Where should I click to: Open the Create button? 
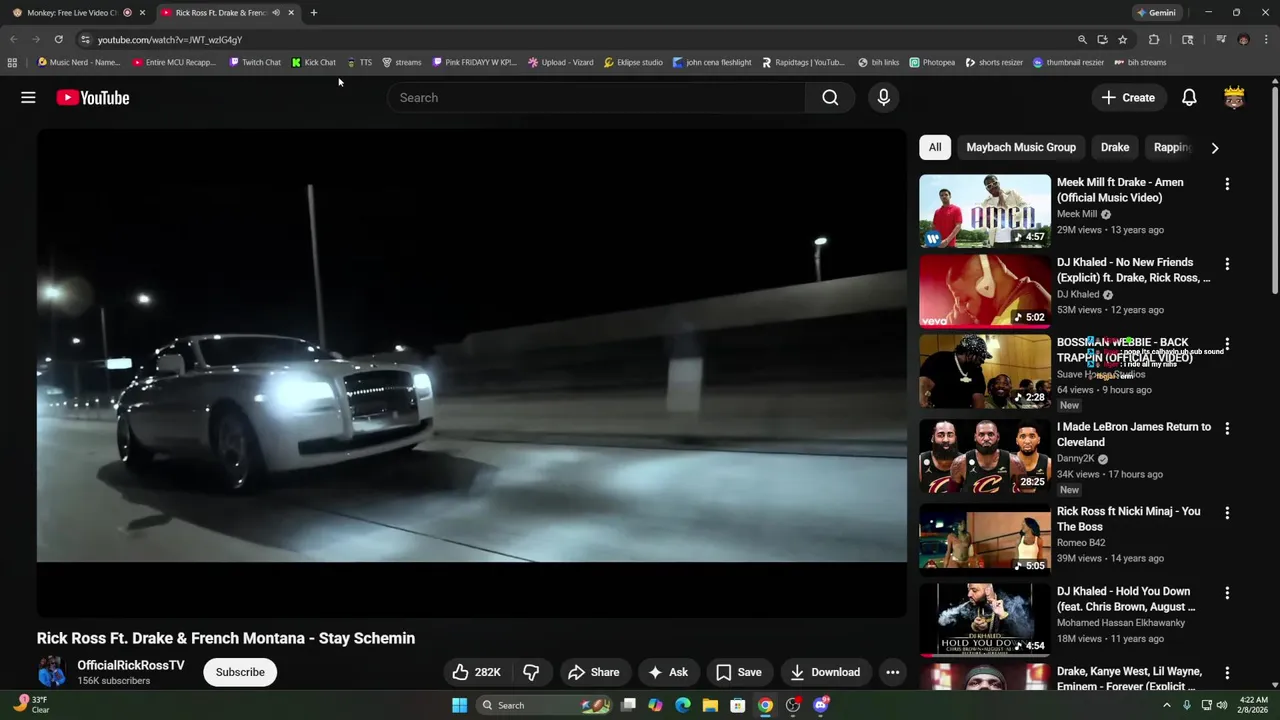coord(1128,97)
